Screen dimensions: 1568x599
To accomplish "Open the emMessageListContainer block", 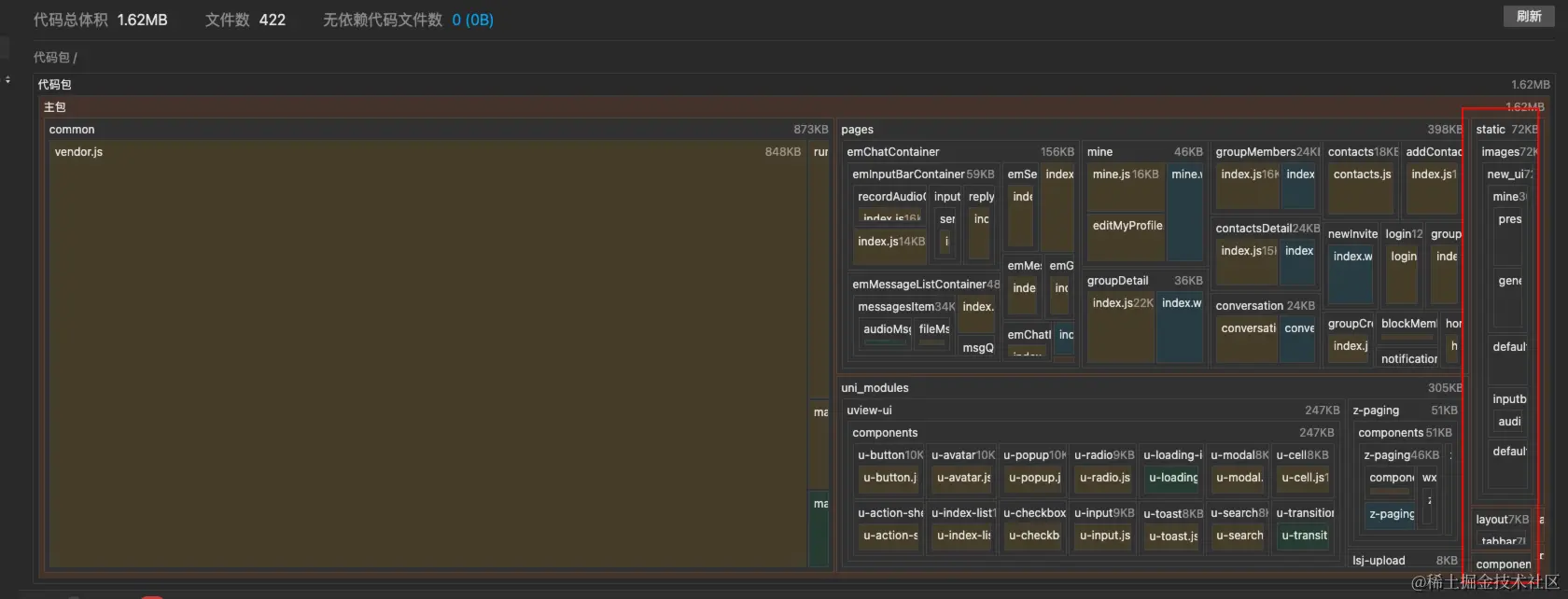I will click(x=925, y=284).
